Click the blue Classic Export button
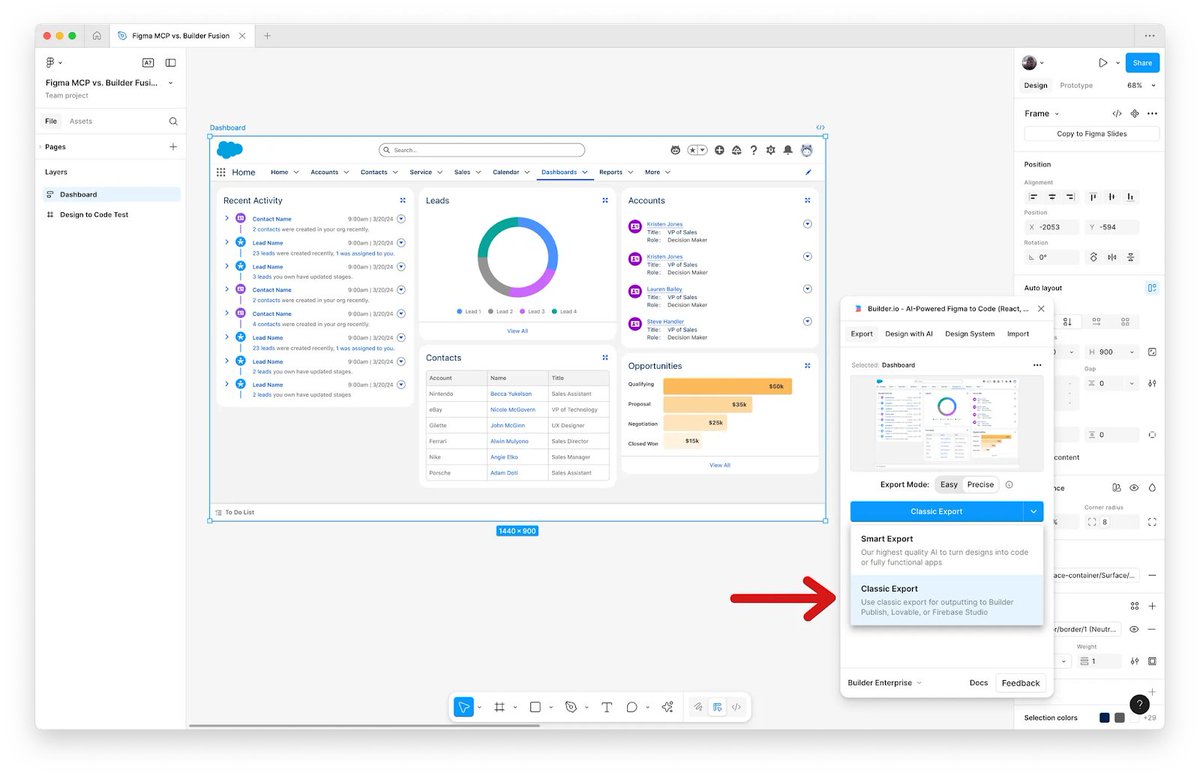 pos(937,511)
